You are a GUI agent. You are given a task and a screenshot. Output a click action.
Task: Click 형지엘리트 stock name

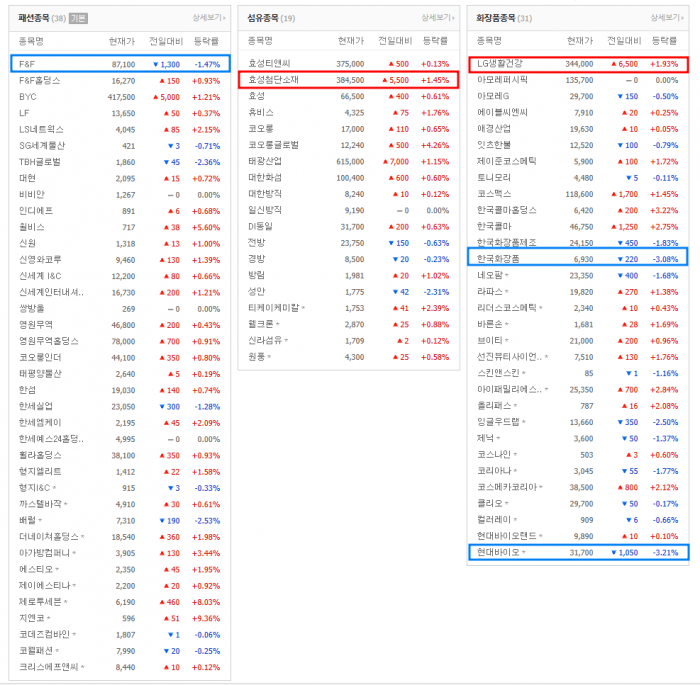click(x=40, y=472)
